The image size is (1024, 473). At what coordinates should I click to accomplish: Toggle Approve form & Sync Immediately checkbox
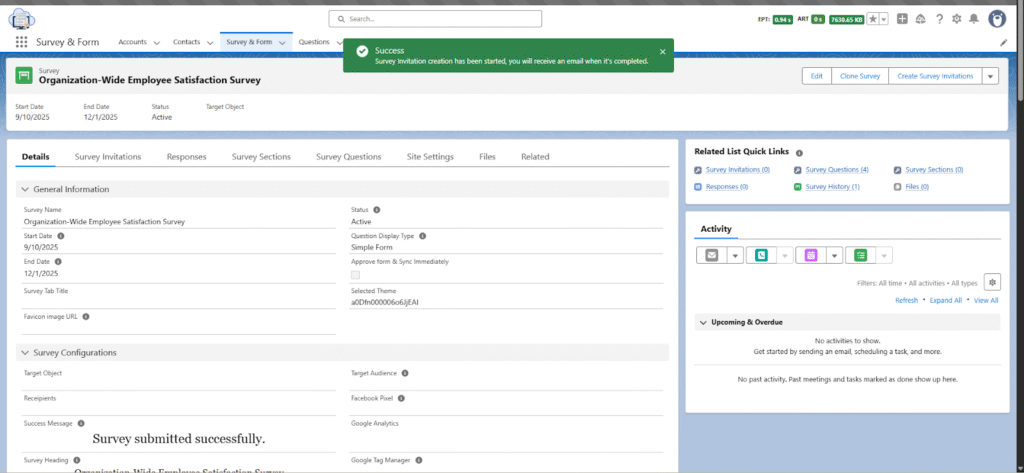[x=356, y=274]
